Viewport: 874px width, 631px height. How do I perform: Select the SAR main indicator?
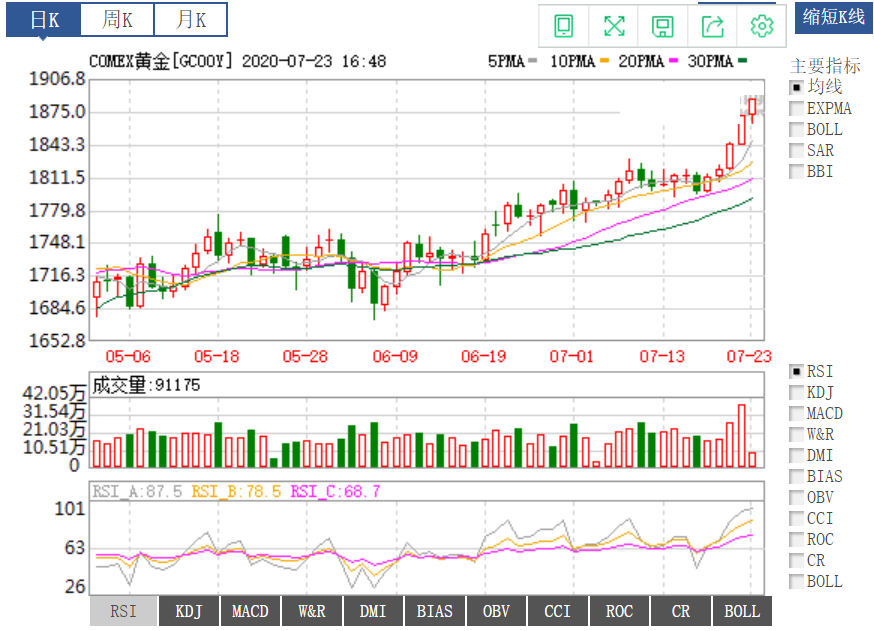796,151
